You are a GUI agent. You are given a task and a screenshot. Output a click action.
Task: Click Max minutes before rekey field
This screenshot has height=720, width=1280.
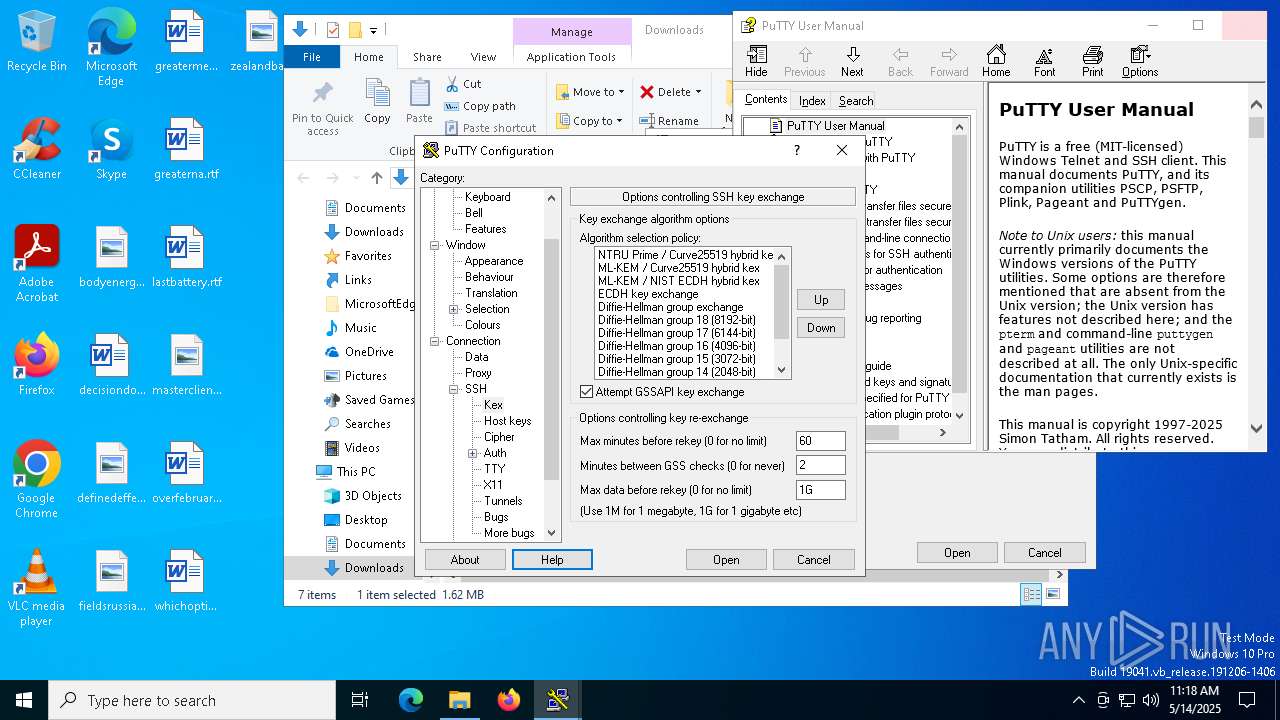coord(821,441)
